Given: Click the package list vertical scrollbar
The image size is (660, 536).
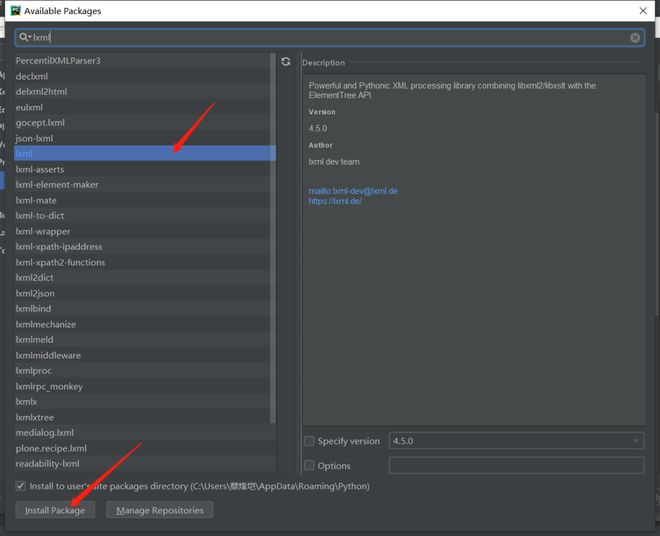Looking at the screenshot, I should click(273, 240).
